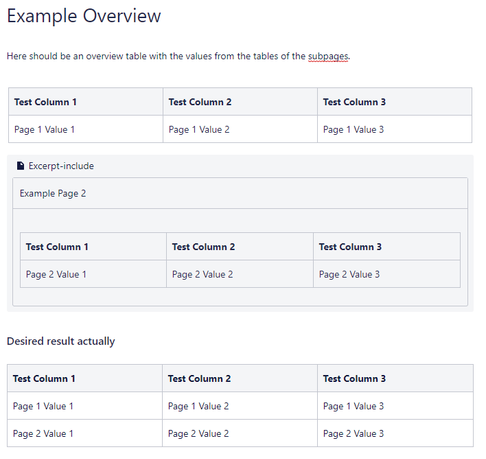Click 'Page 1 Value 1' in the desired result table

point(85,406)
